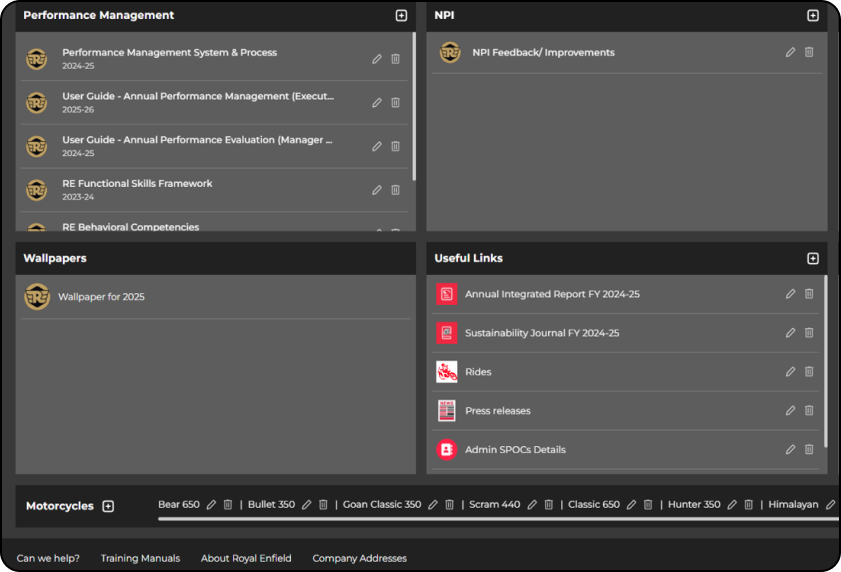Screen dimensions: 841x572
Task: Edit Performance Management System & Process entry
Action: click(x=377, y=59)
